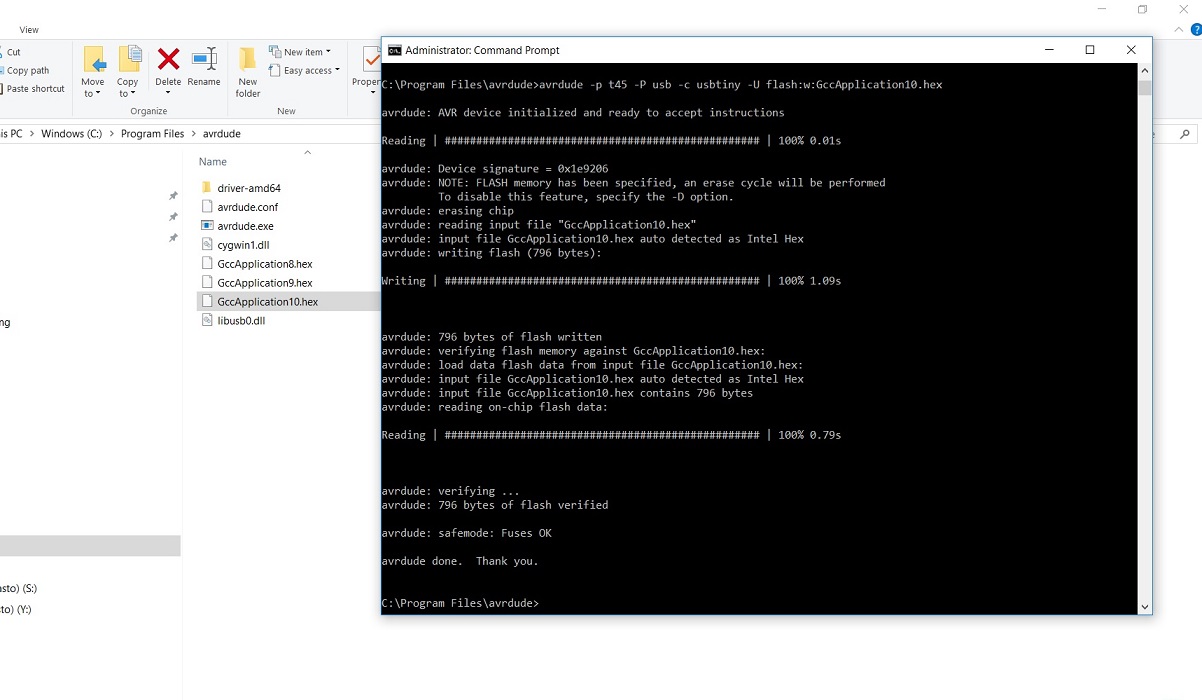Open the New item dropdown
This screenshot has height=700, width=1202.
(301, 52)
